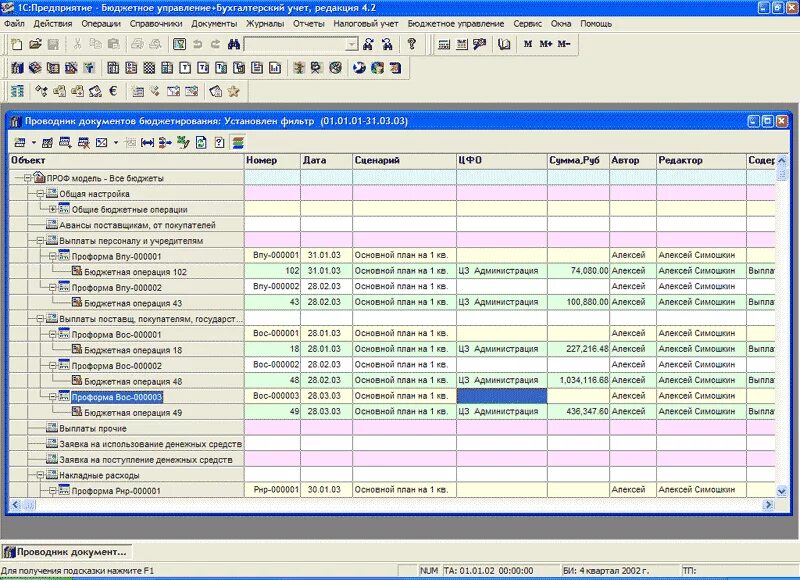Click the Open folder toolbar icon
This screenshot has width=800, height=580.
[x=35, y=44]
